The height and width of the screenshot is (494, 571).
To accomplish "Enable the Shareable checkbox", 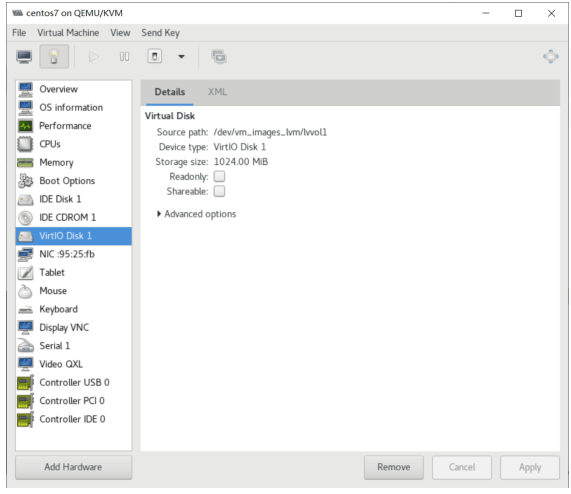I will pyautogui.click(x=219, y=191).
